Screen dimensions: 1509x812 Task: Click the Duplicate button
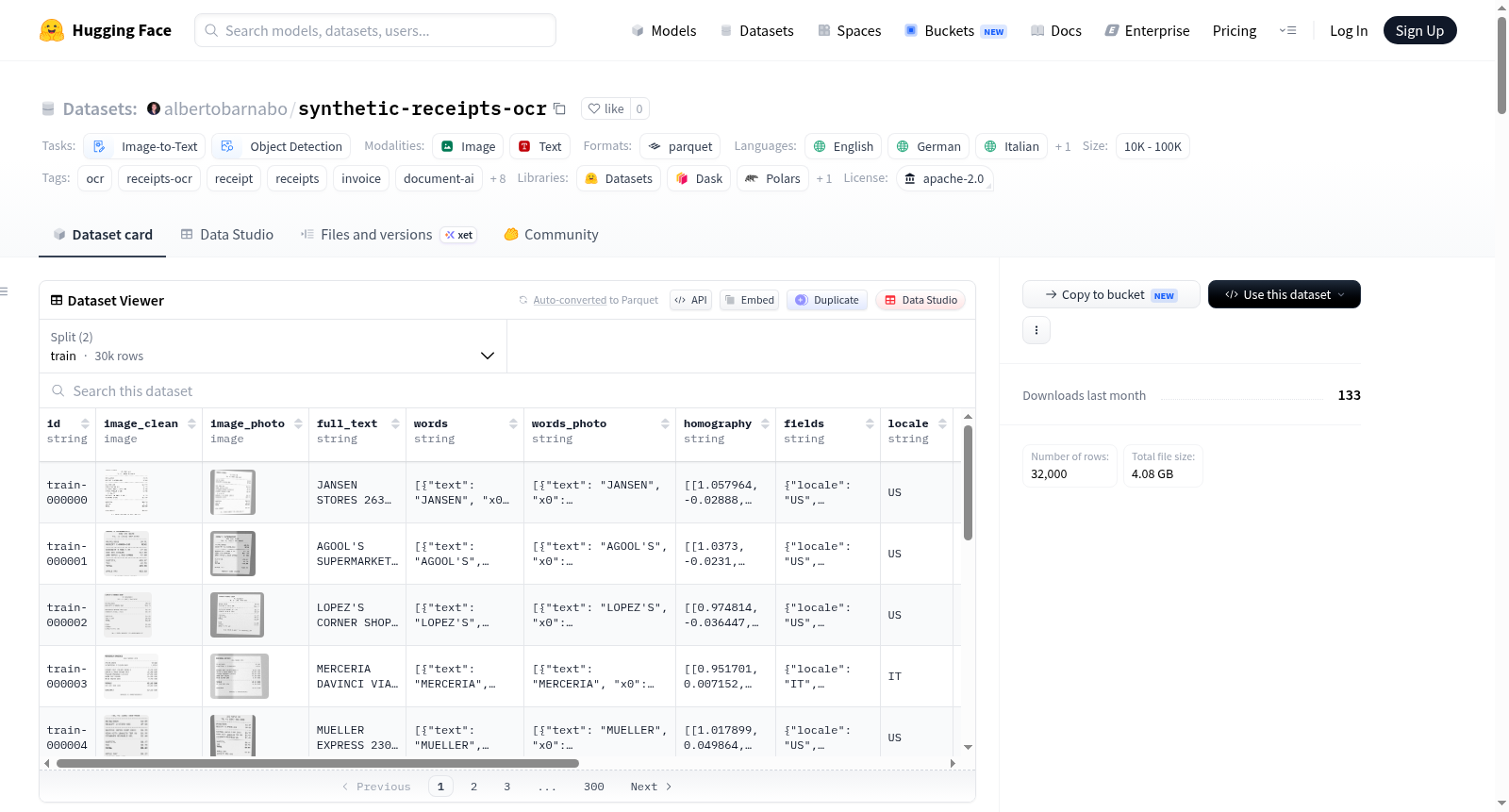827,300
